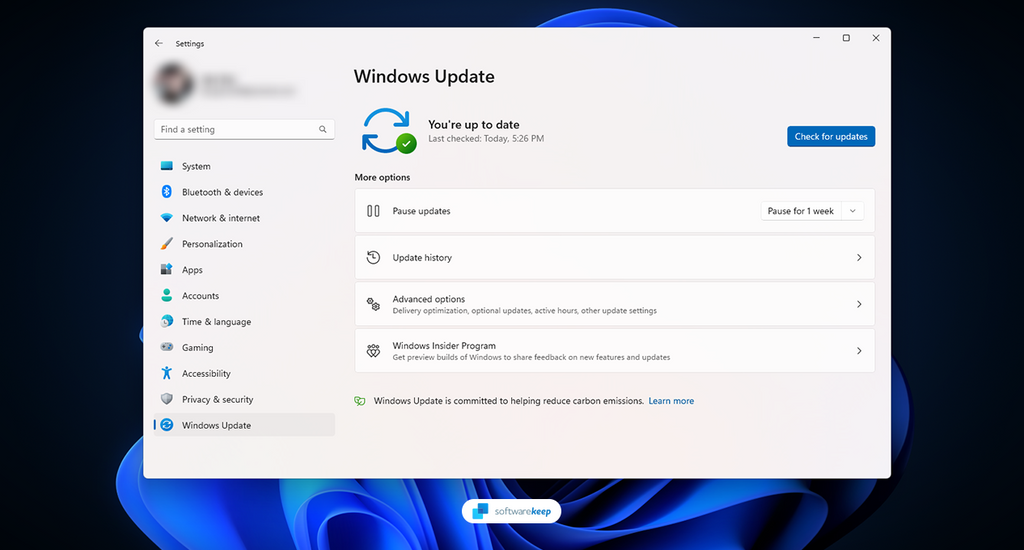
Task: Open the Advanced options row
Action: point(615,304)
